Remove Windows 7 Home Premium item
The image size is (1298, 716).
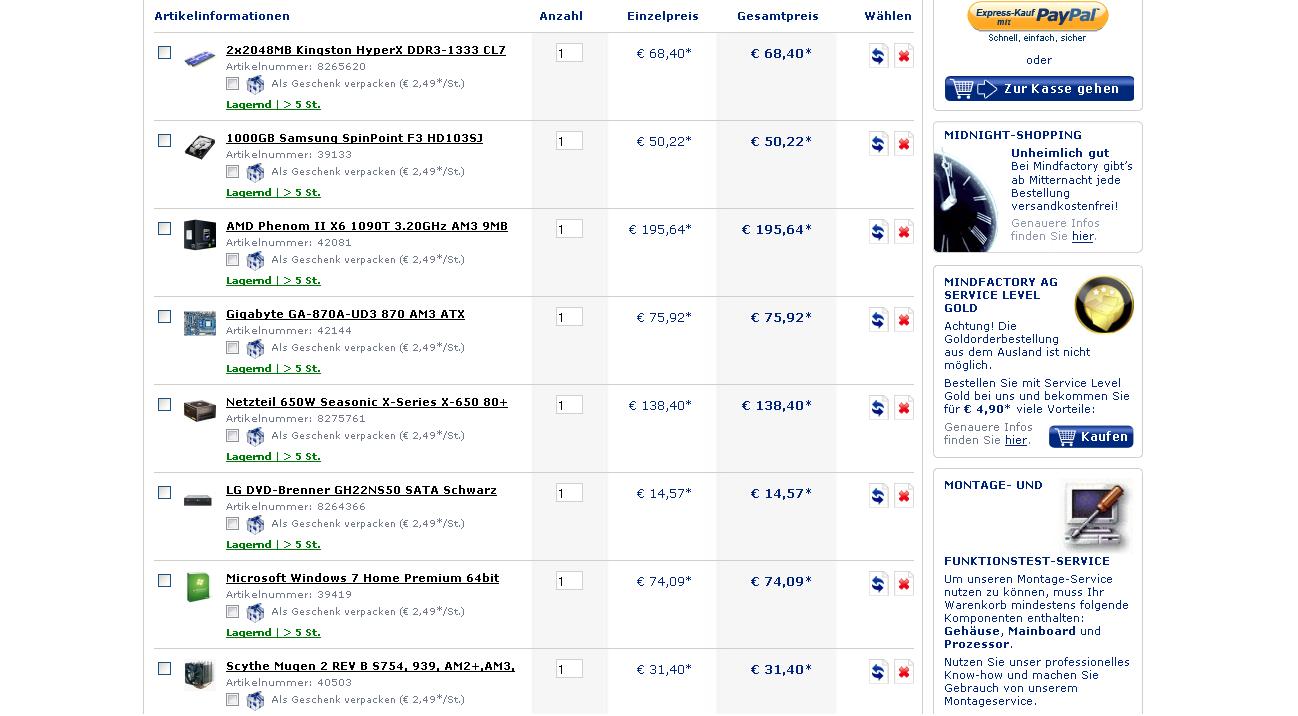point(903,584)
